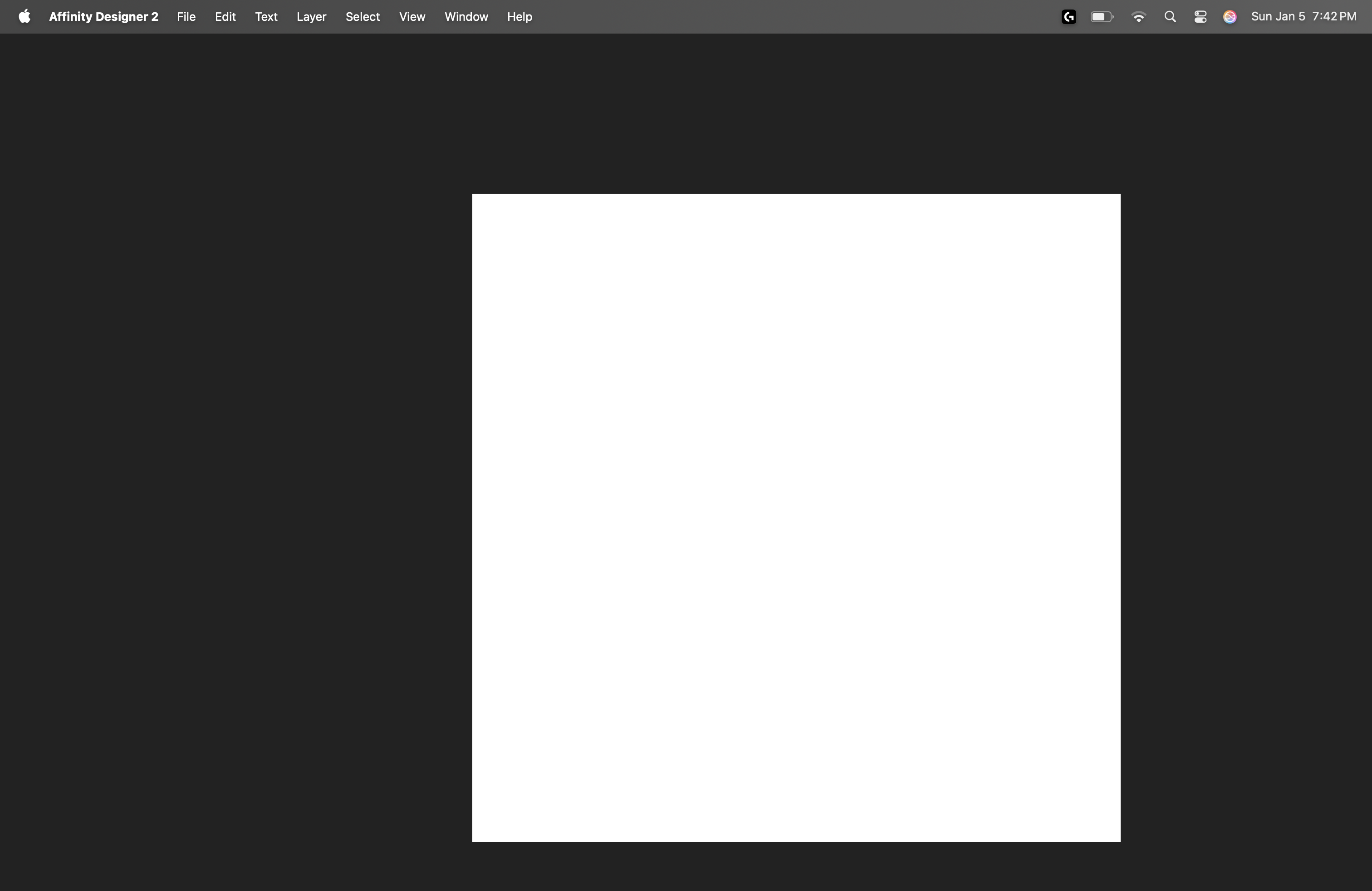The image size is (1372, 891).
Task: Click the Grammarly menu bar icon
Action: (1068, 17)
